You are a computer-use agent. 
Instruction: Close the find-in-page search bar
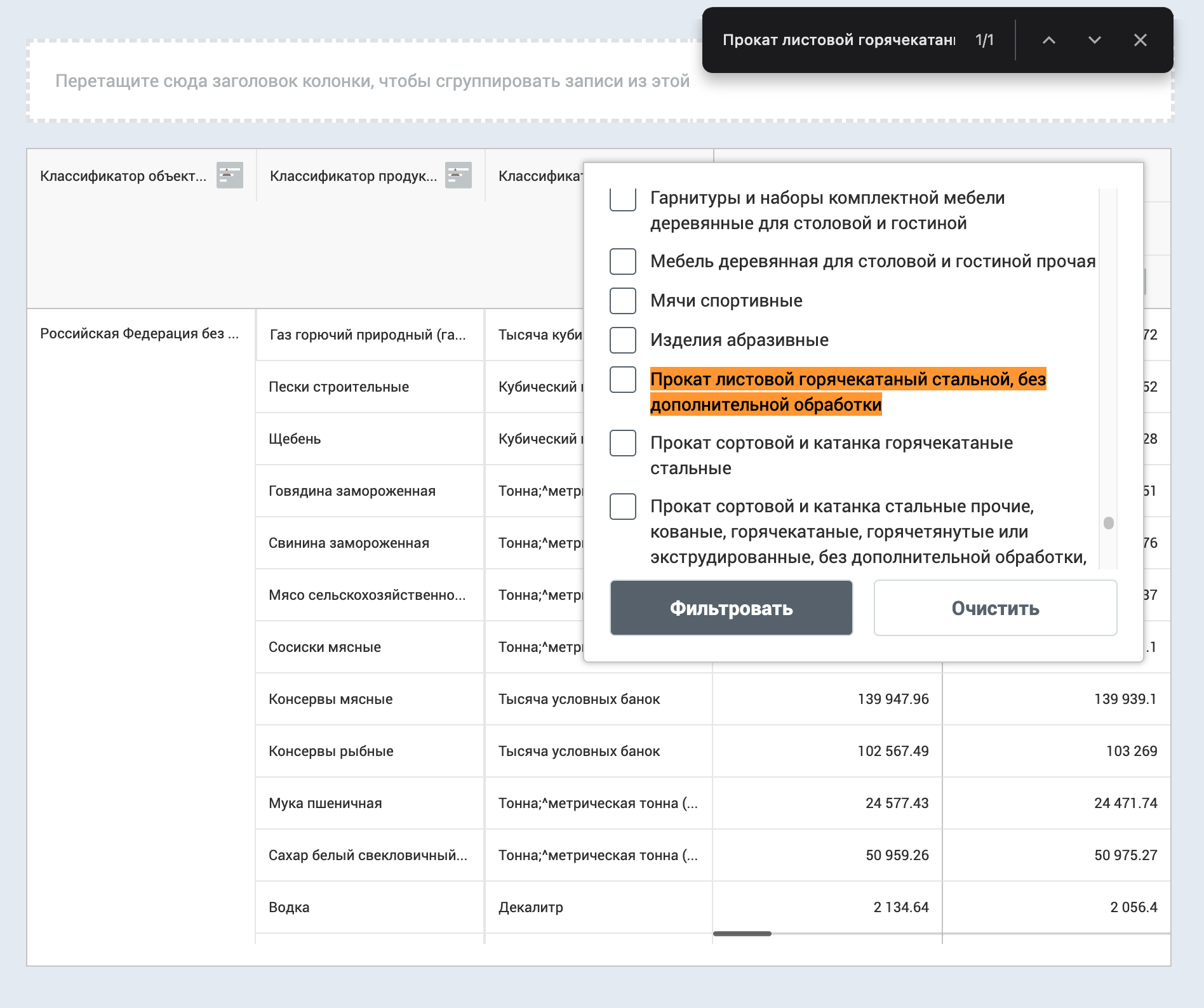click(x=1140, y=40)
